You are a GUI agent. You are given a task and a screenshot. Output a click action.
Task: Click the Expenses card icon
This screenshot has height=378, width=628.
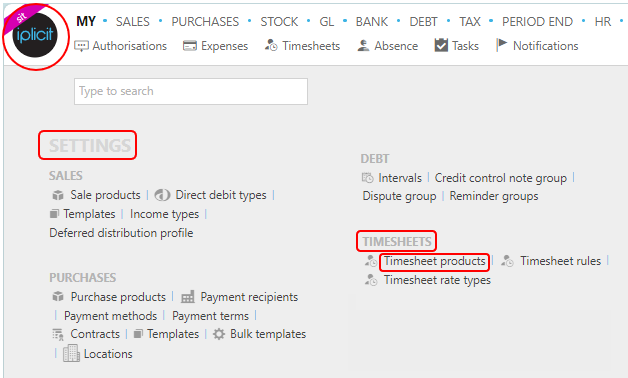190,46
